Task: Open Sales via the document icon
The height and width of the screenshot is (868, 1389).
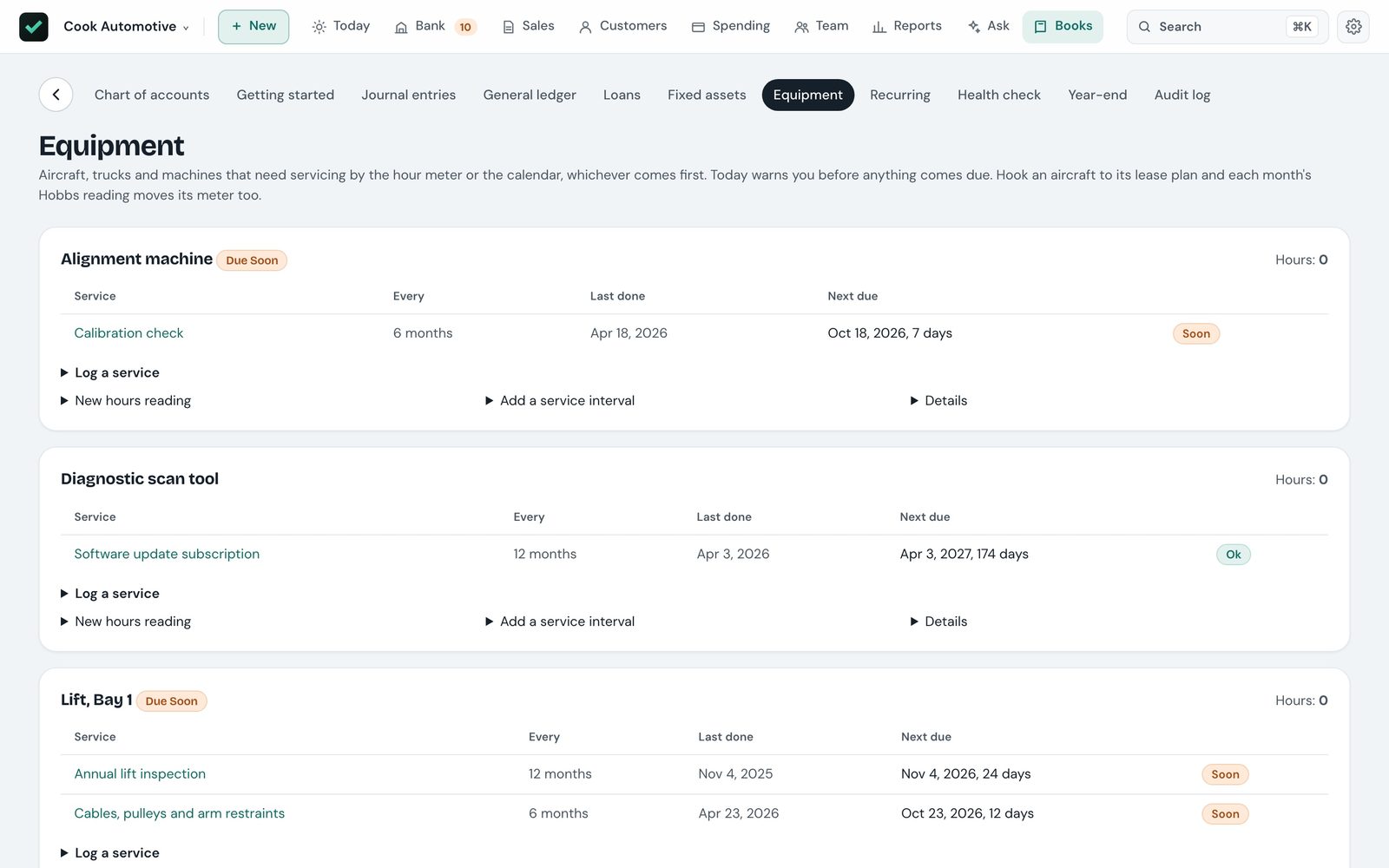Action: (509, 27)
